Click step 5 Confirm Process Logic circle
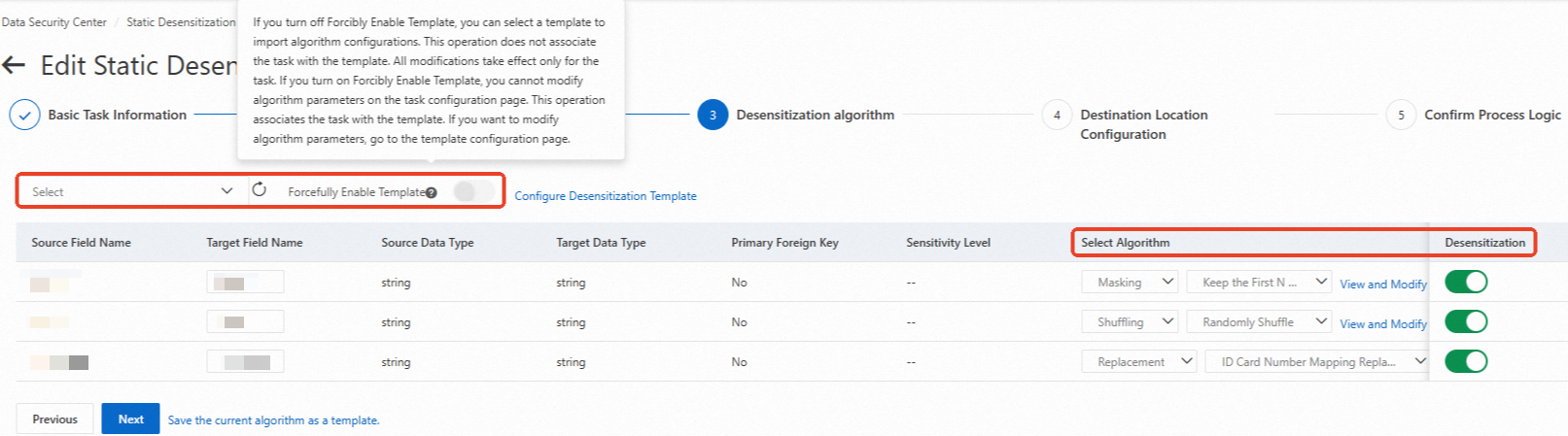This screenshot has width=1568, height=436. pyautogui.click(x=1401, y=115)
